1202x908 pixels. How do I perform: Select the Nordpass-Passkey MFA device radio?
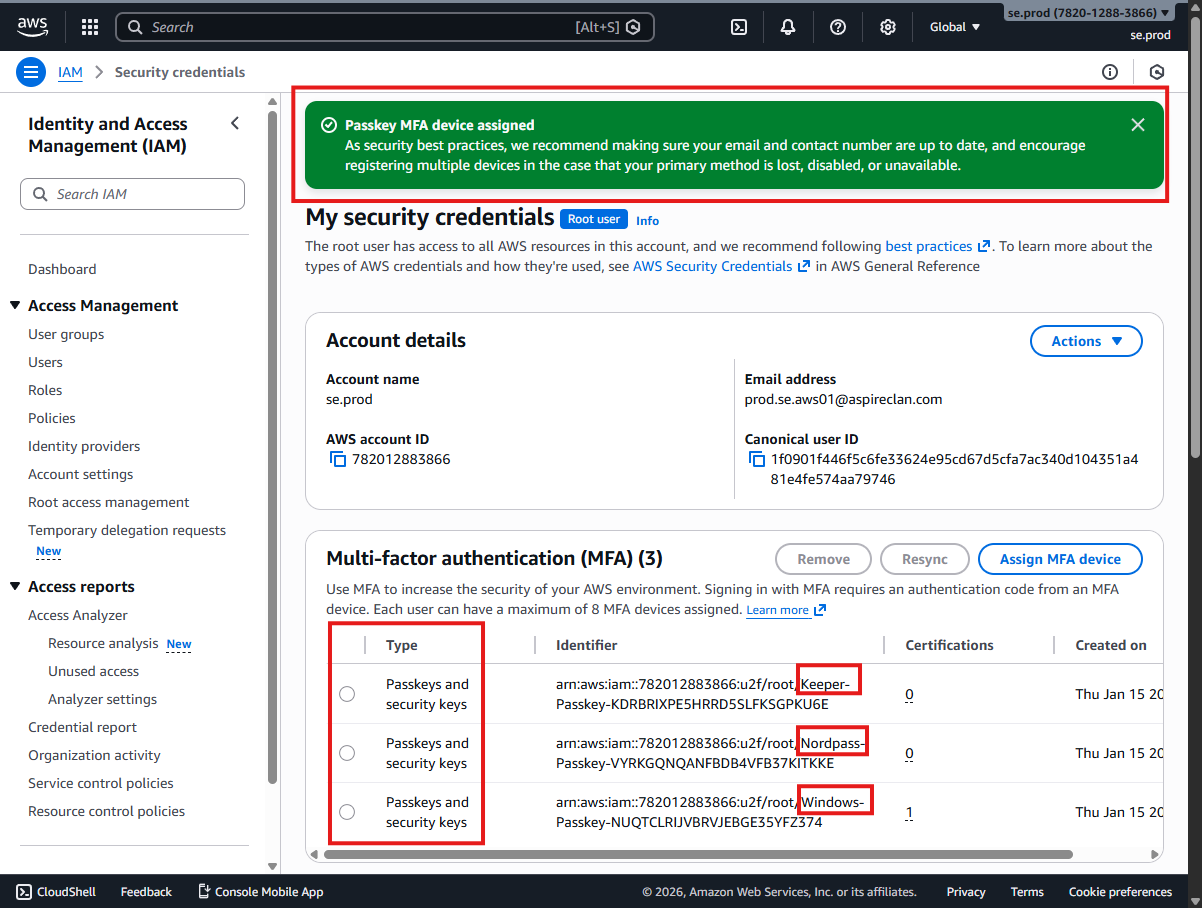pyautogui.click(x=347, y=753)
